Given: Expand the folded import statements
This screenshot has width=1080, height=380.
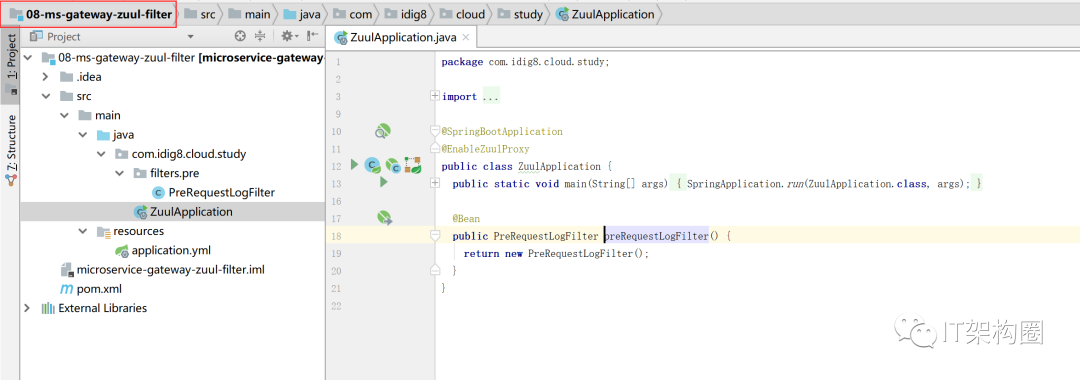Looking at the screenshot, I should point(435,96).
